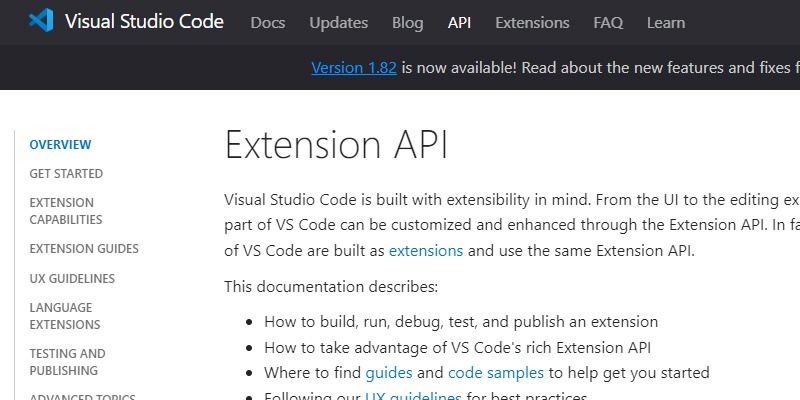Go to the Updates page
This screenshot has height=400, width=800.
click(x=339, y=23)
